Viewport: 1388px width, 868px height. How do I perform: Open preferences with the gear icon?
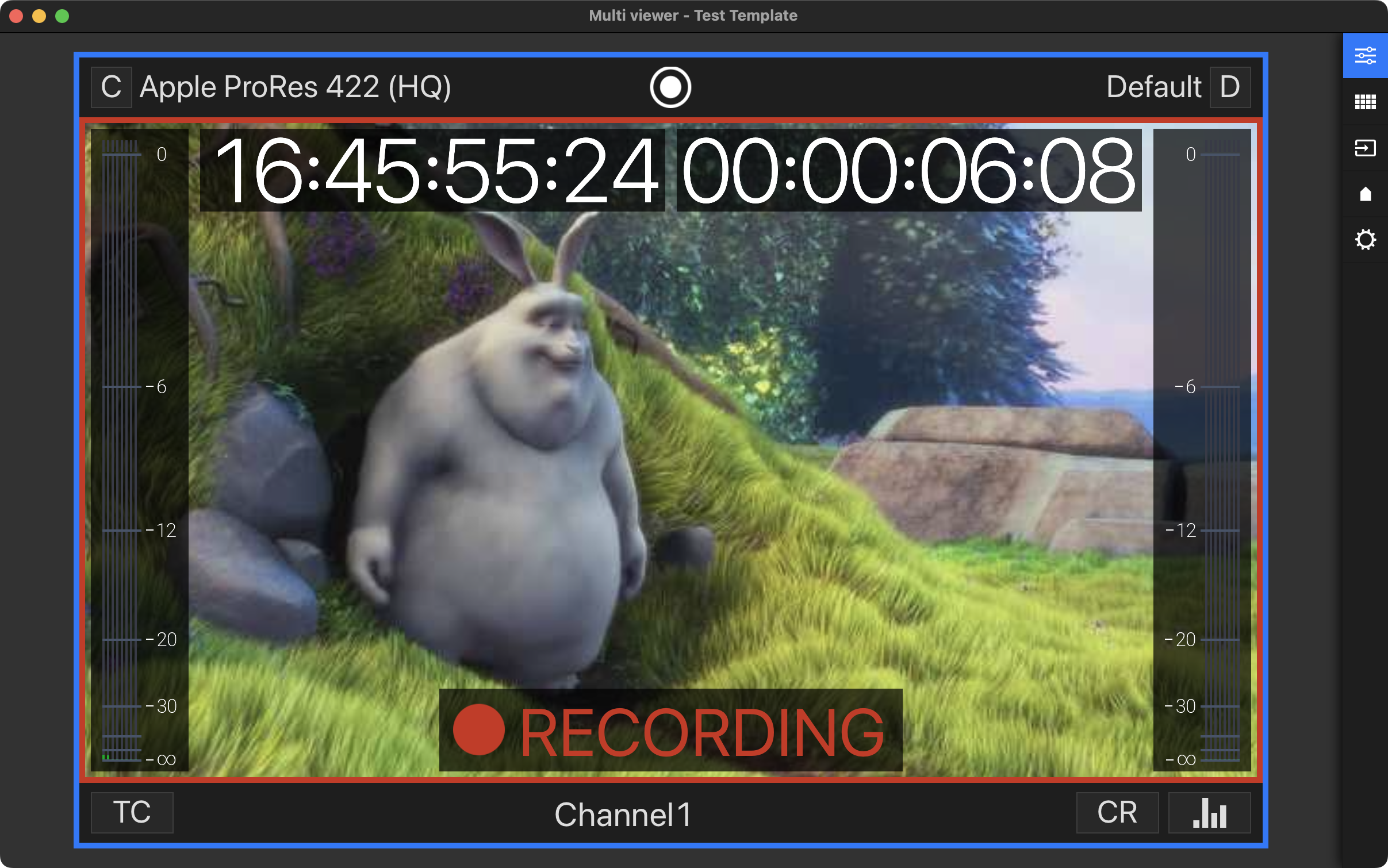(x=1365, y=240)
